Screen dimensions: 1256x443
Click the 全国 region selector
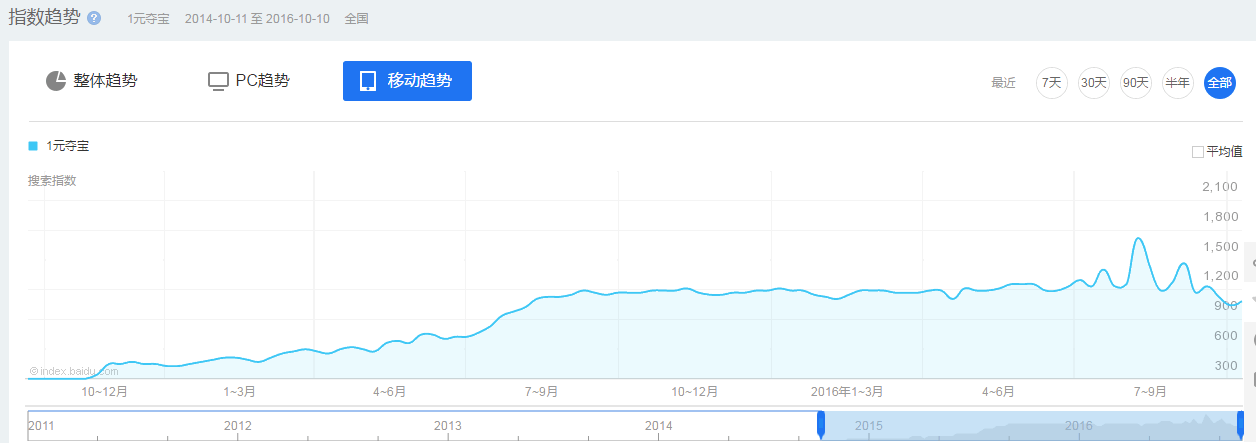pyautogui.click(x=356, y=19)
